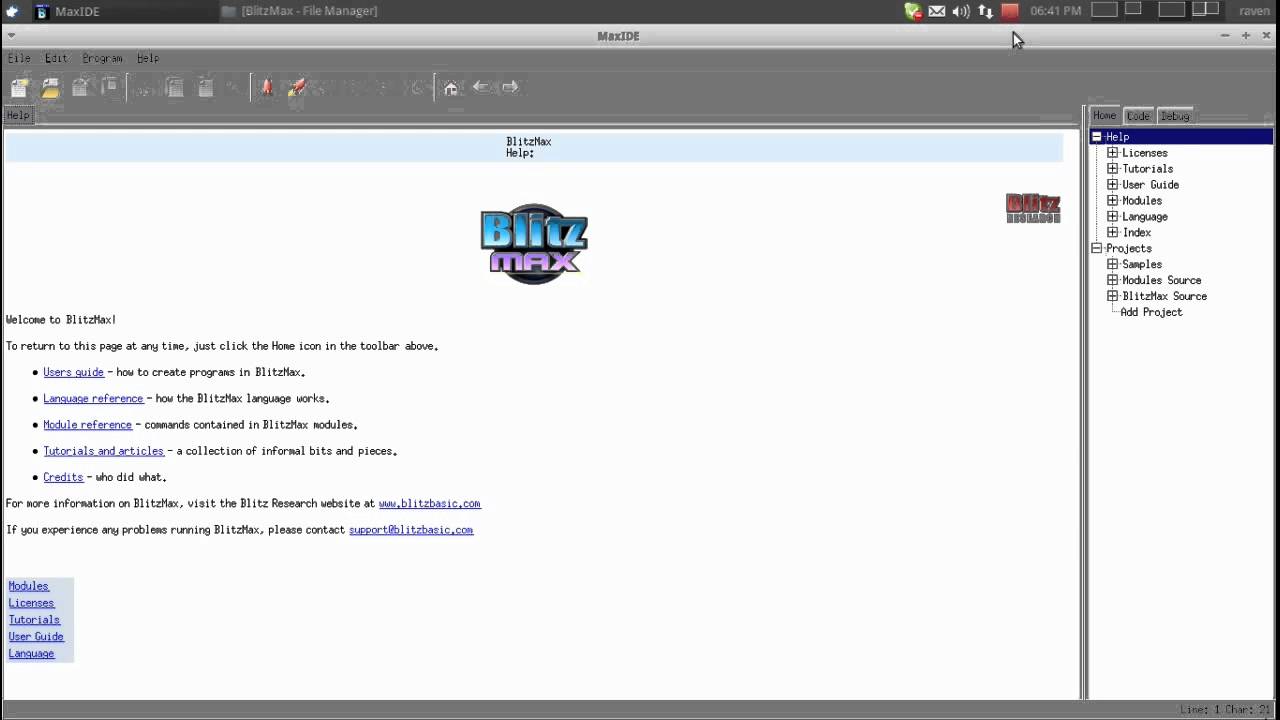
Task: Expand the User Guide tree node
Action: pos(1113,185)
